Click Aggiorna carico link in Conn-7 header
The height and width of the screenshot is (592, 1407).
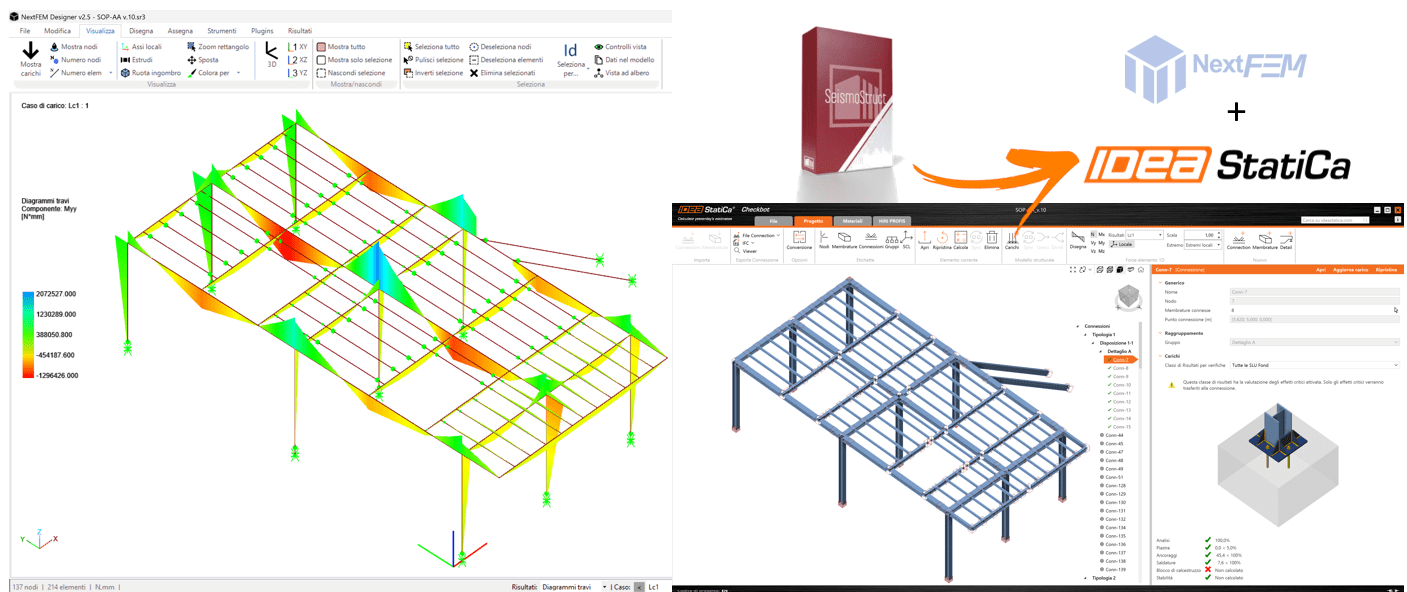[x=1351, y=270]
